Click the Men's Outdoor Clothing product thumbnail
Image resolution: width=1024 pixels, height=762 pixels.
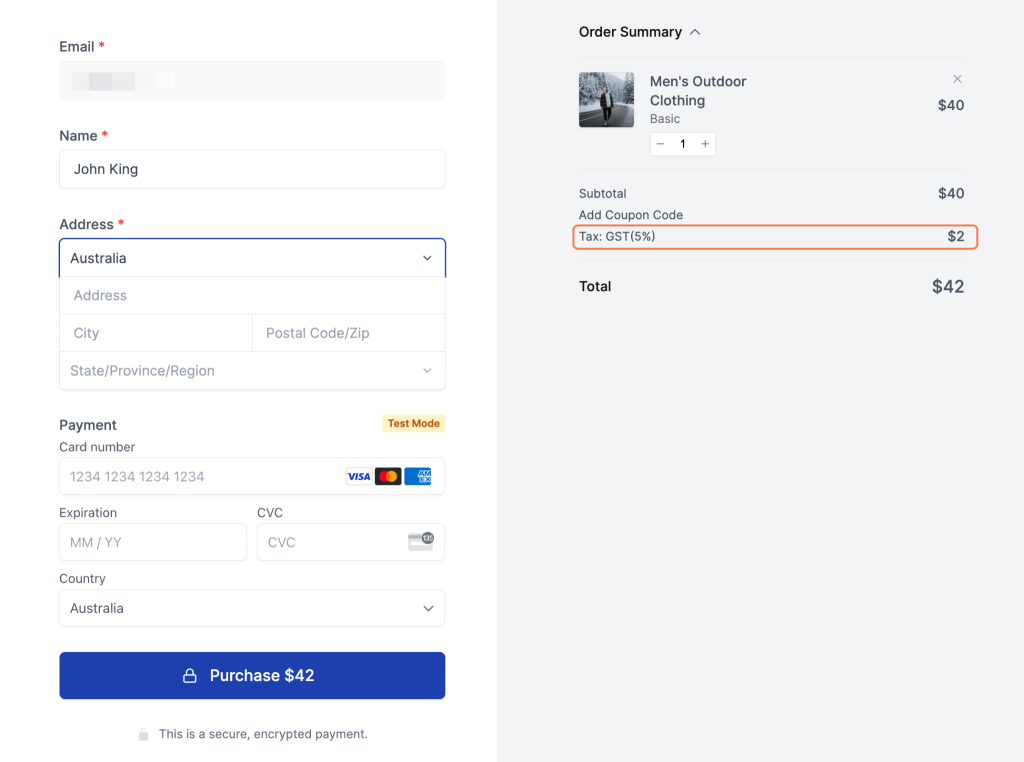pyautogui.click(x=606, y=100)
